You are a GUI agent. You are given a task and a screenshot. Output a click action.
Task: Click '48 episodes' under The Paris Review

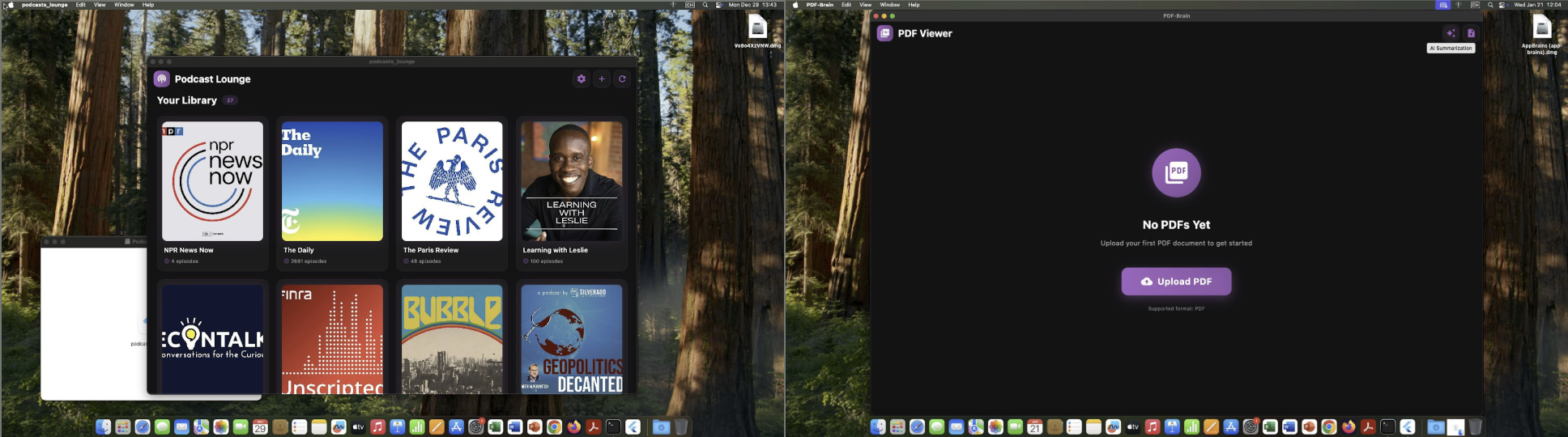[x=426, y=261]
